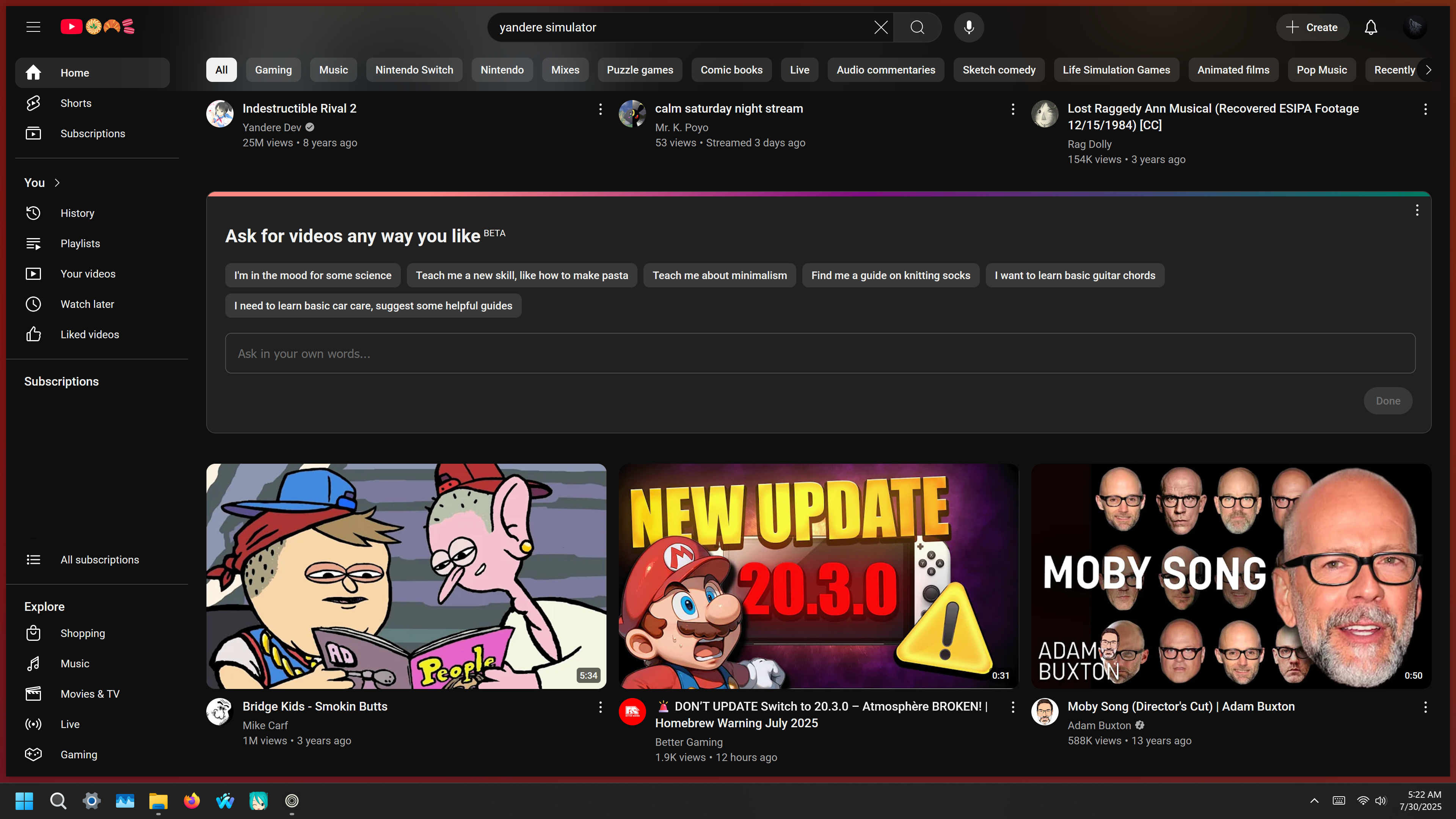Select the Comic books chip
Screen dimensions: 1456x819
tap(731, 70)
